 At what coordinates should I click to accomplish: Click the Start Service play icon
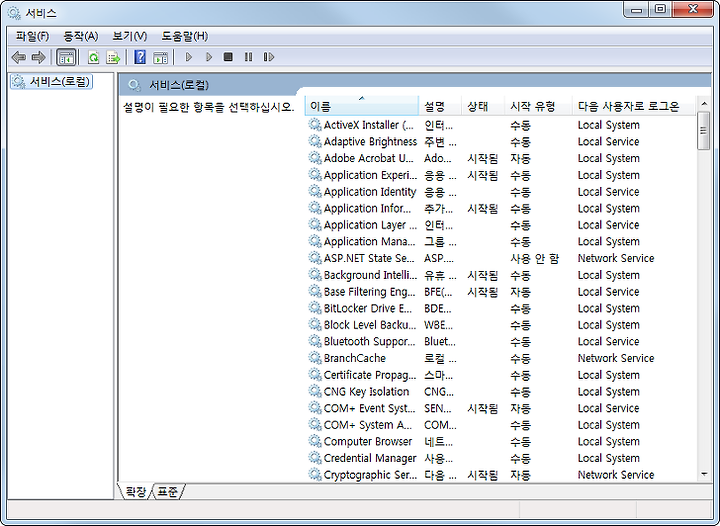[x=188, y=57]
